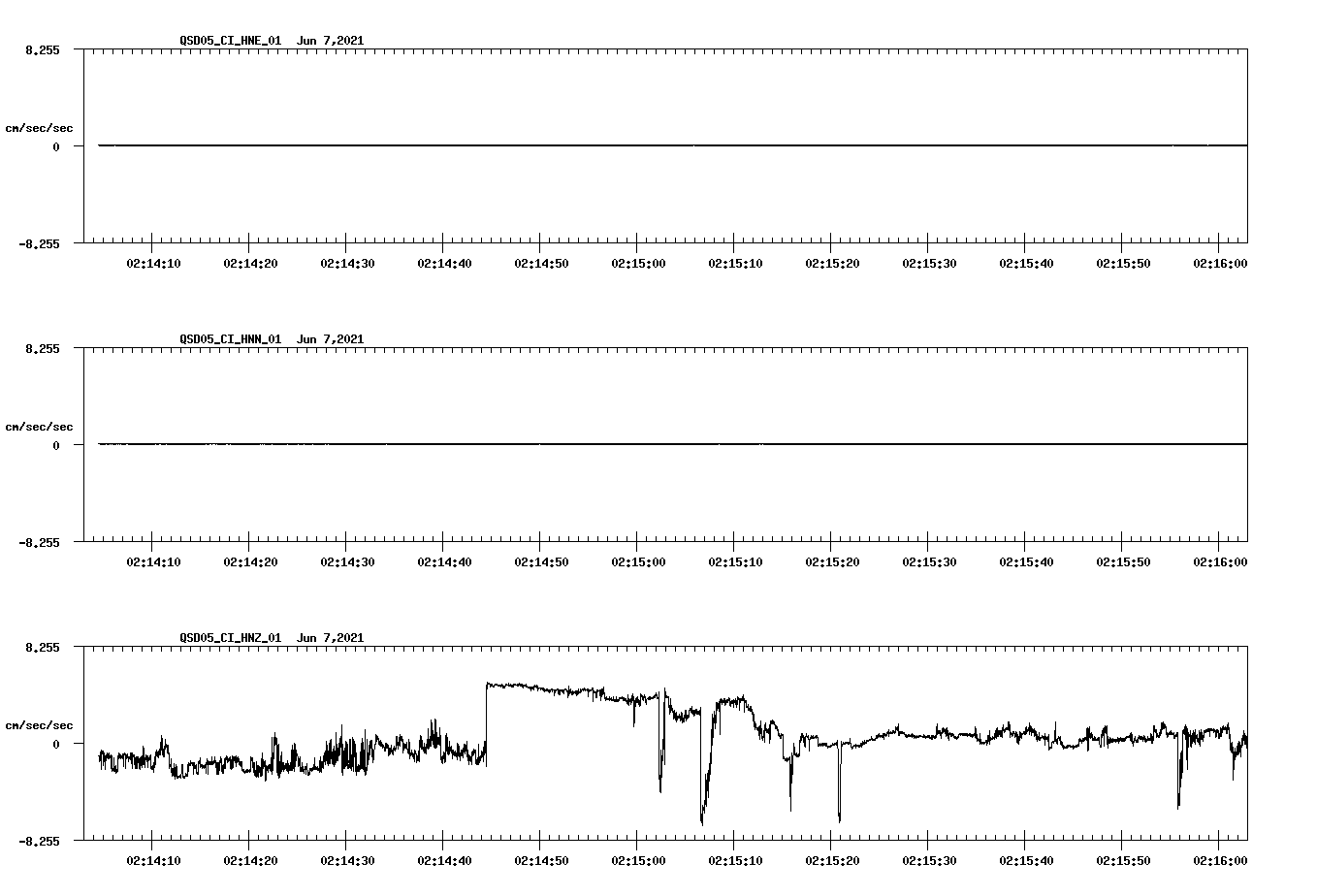1317x896 pixels.
Task: Click 02:14:50 time label under HNZ plot
Action: point(541,861)
